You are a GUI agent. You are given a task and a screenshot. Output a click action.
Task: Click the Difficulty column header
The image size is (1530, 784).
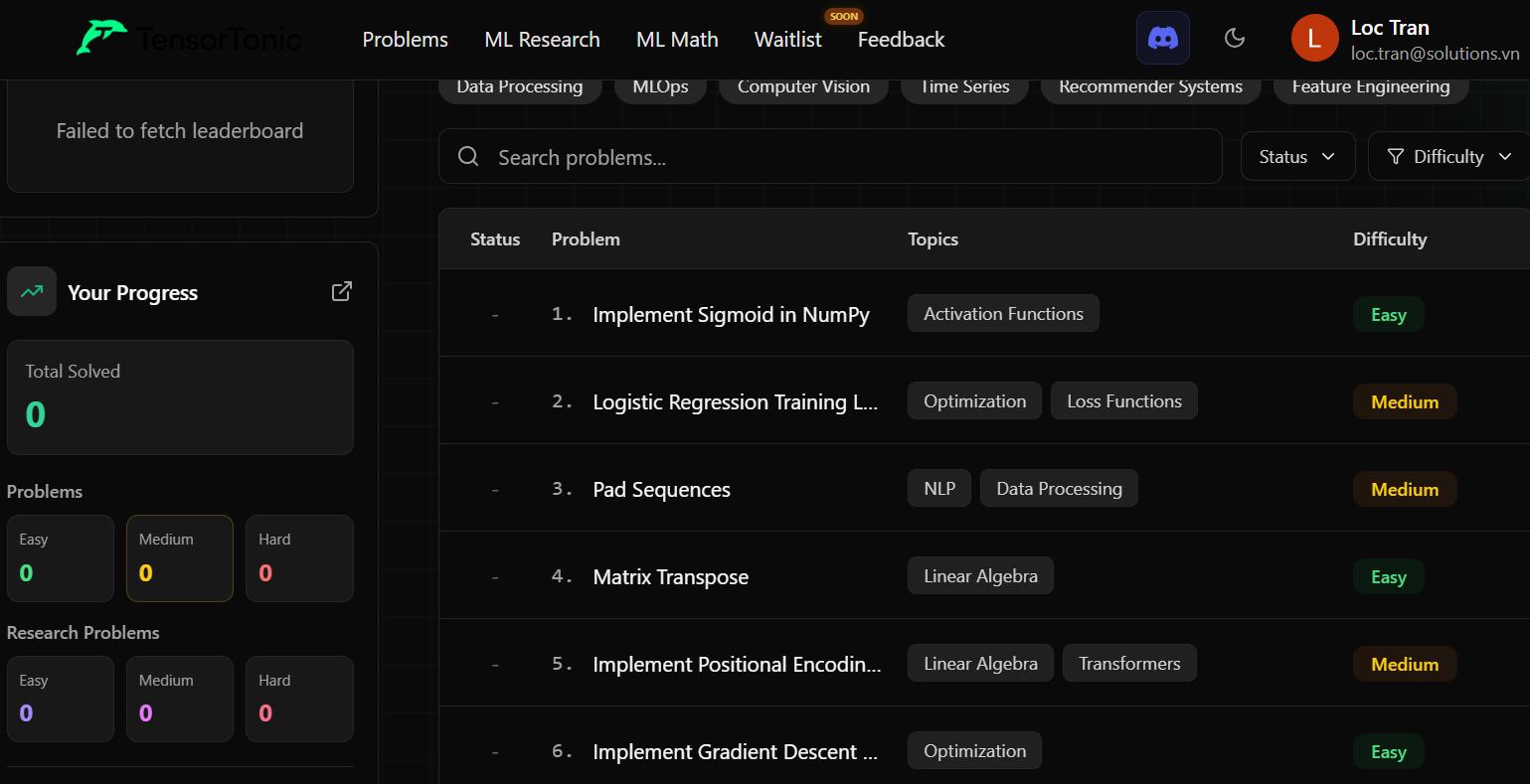click(1390, 238)
